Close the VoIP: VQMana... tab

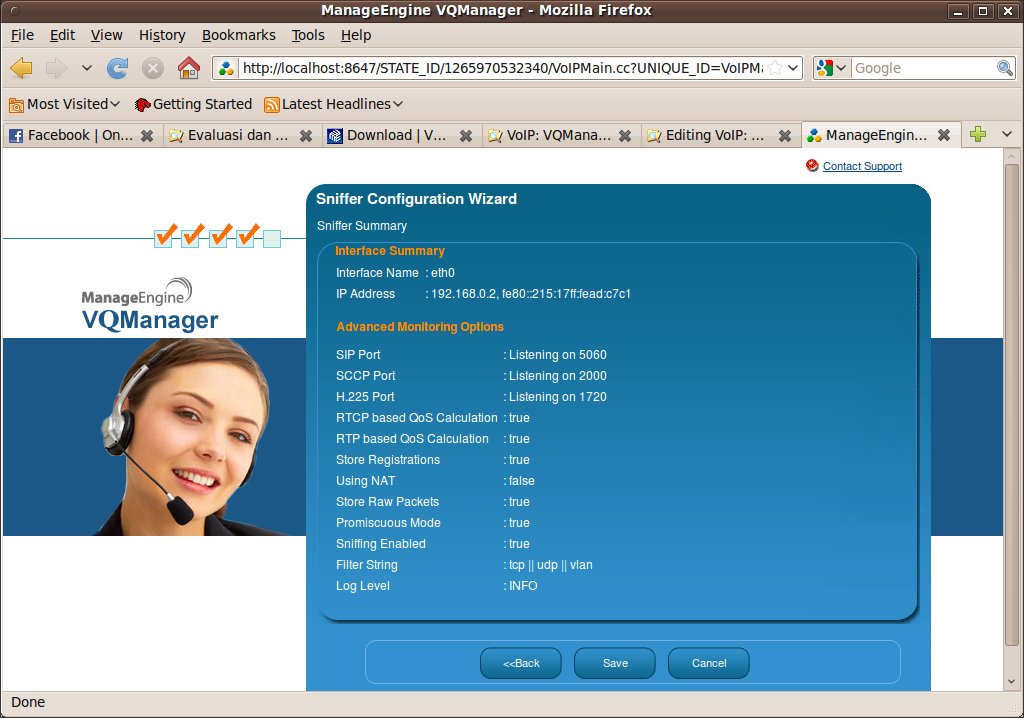(x=625, y=135)
